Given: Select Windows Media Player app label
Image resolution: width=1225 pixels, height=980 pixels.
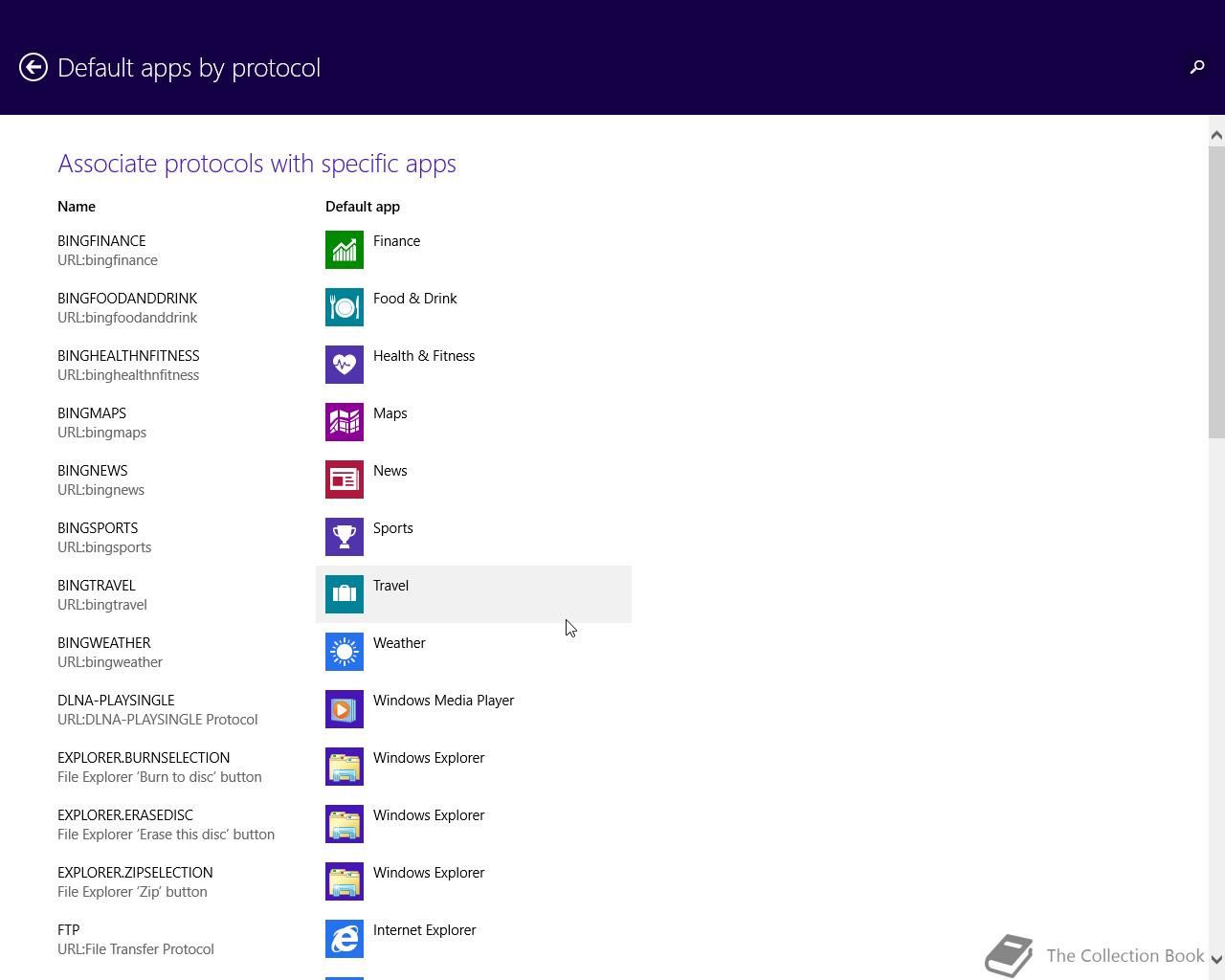Looking at the screenshot, I should click(443, 701).
